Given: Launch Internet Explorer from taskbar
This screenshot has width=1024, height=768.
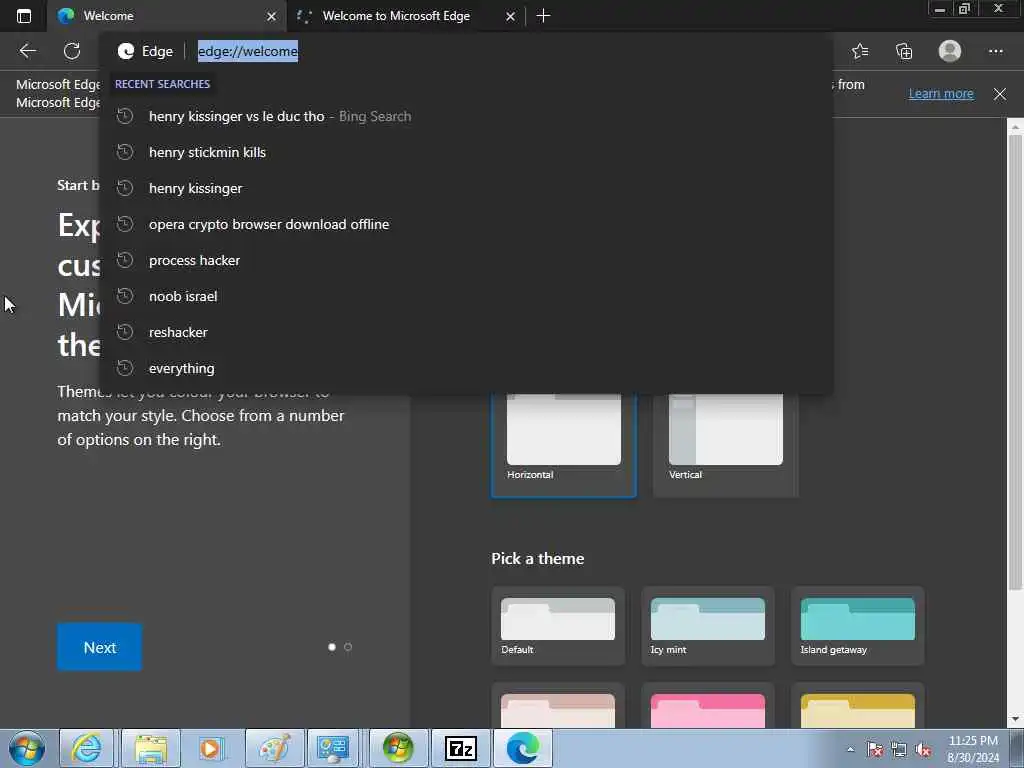Looking at the screenshot, I should coord(87,748).
